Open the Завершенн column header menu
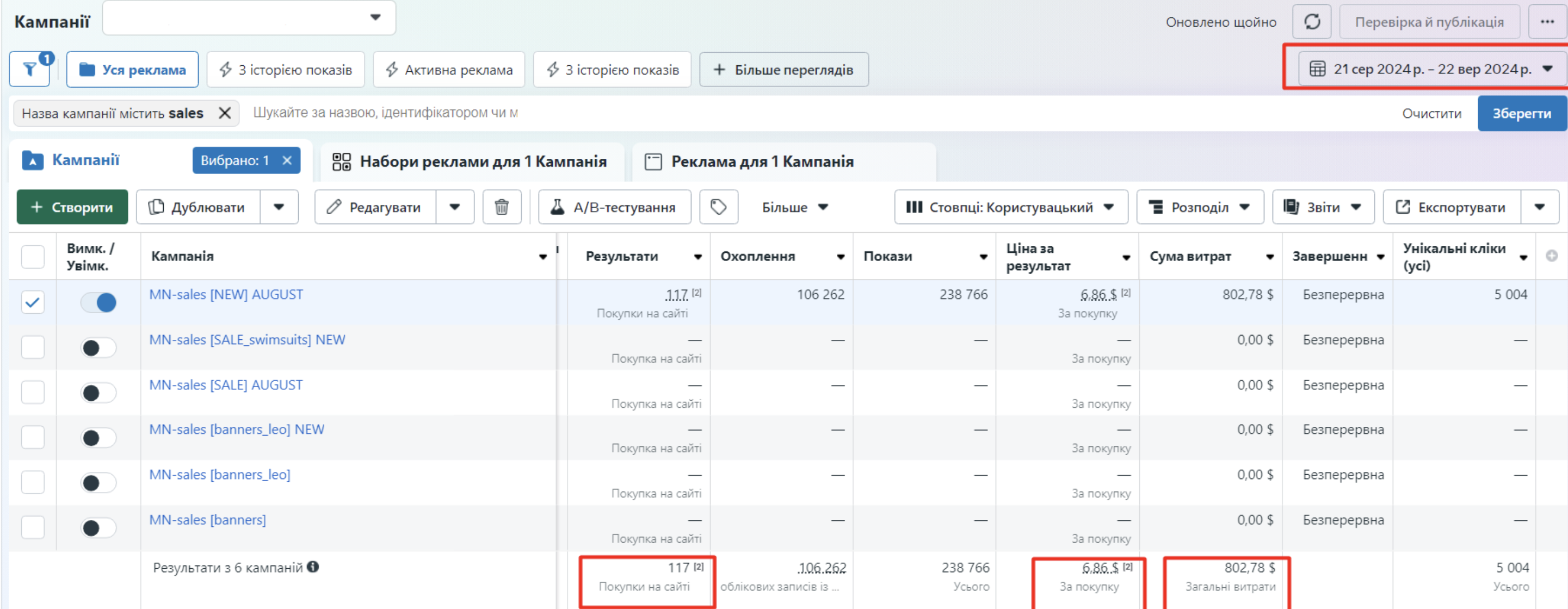The image size is (1568, 609). click(1381, 257)
